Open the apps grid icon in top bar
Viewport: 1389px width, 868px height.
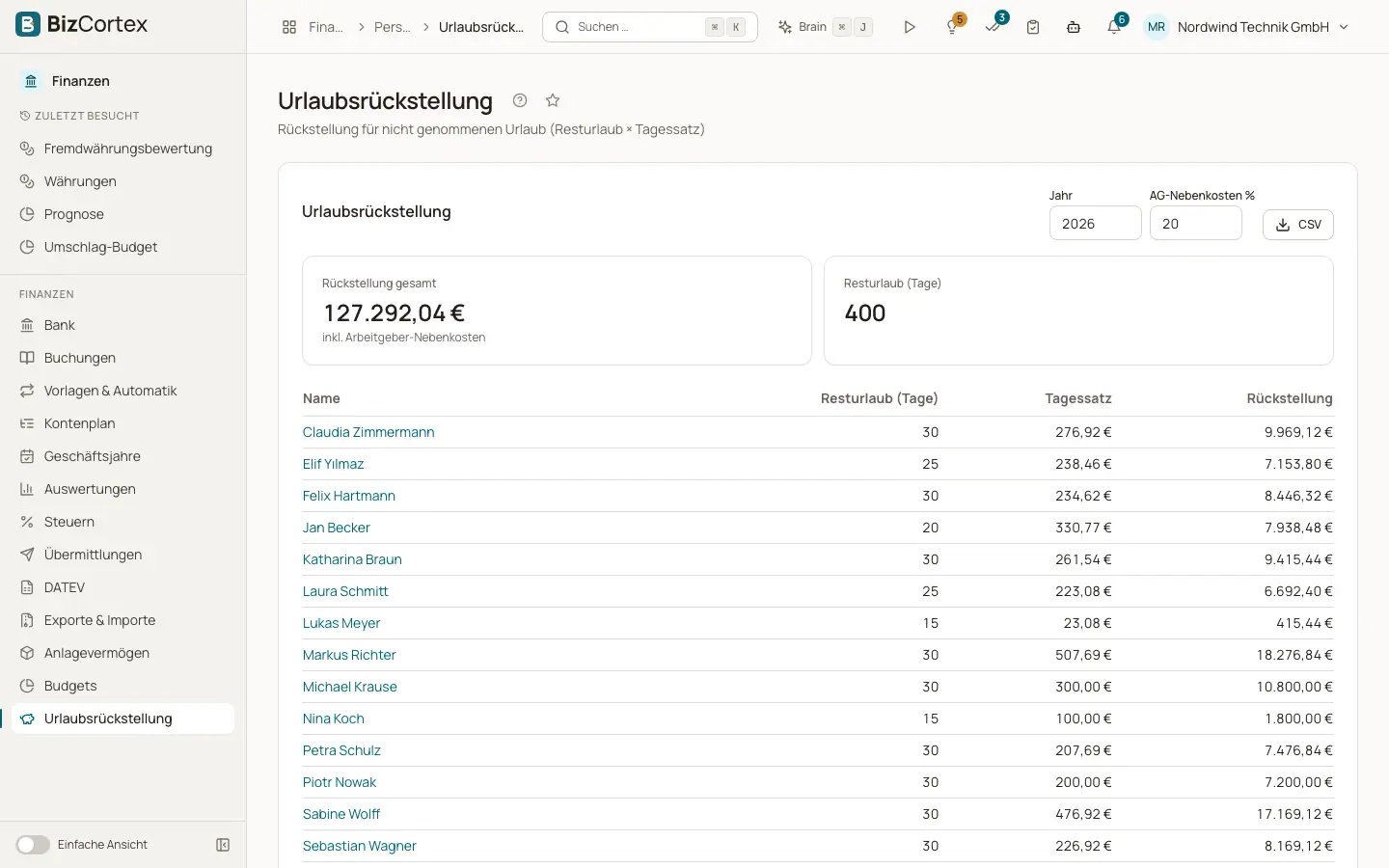[x=288, y=27]
